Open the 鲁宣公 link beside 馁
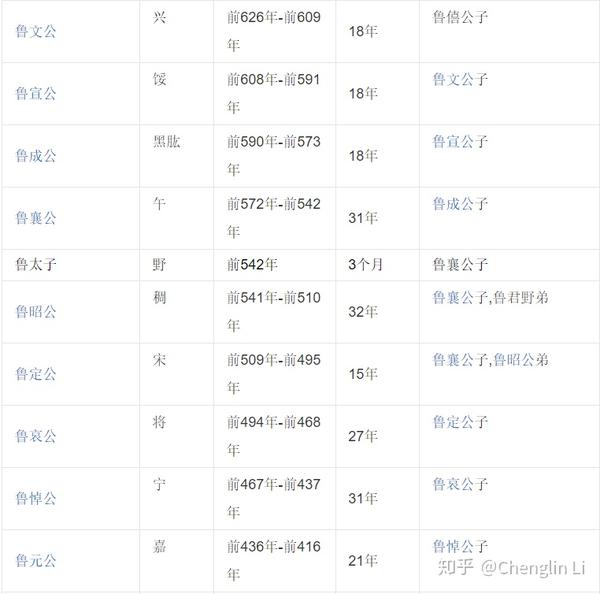 (x=35, y=94)
